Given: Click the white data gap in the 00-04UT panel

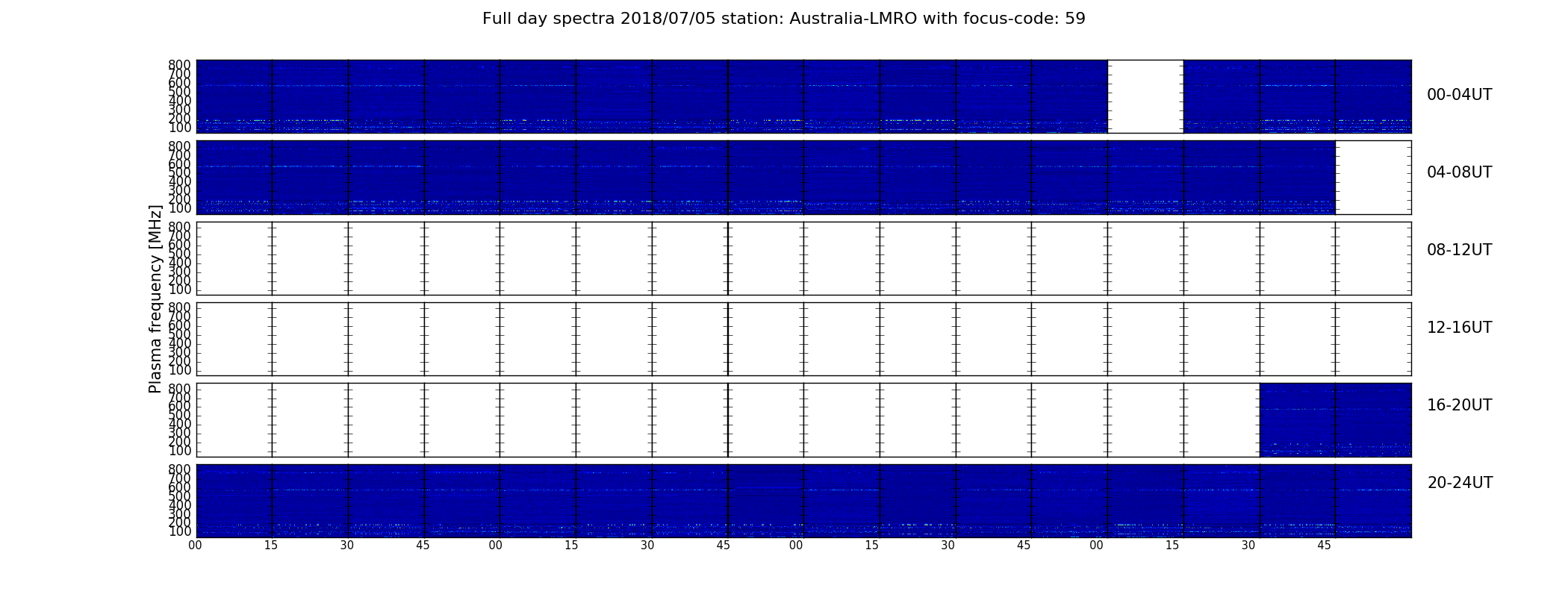Looking at the screenshot, I should (x=1145, y=96).
